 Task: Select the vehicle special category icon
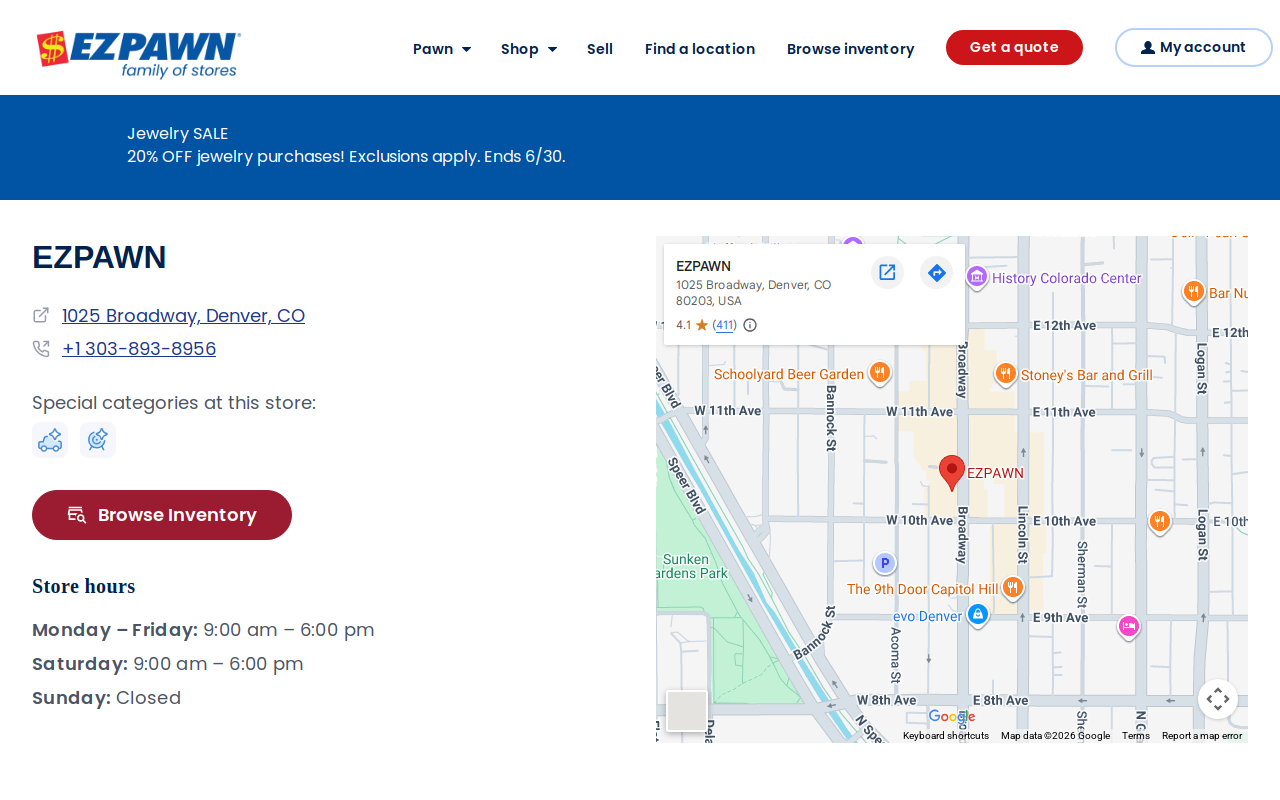tap(50, 440)
